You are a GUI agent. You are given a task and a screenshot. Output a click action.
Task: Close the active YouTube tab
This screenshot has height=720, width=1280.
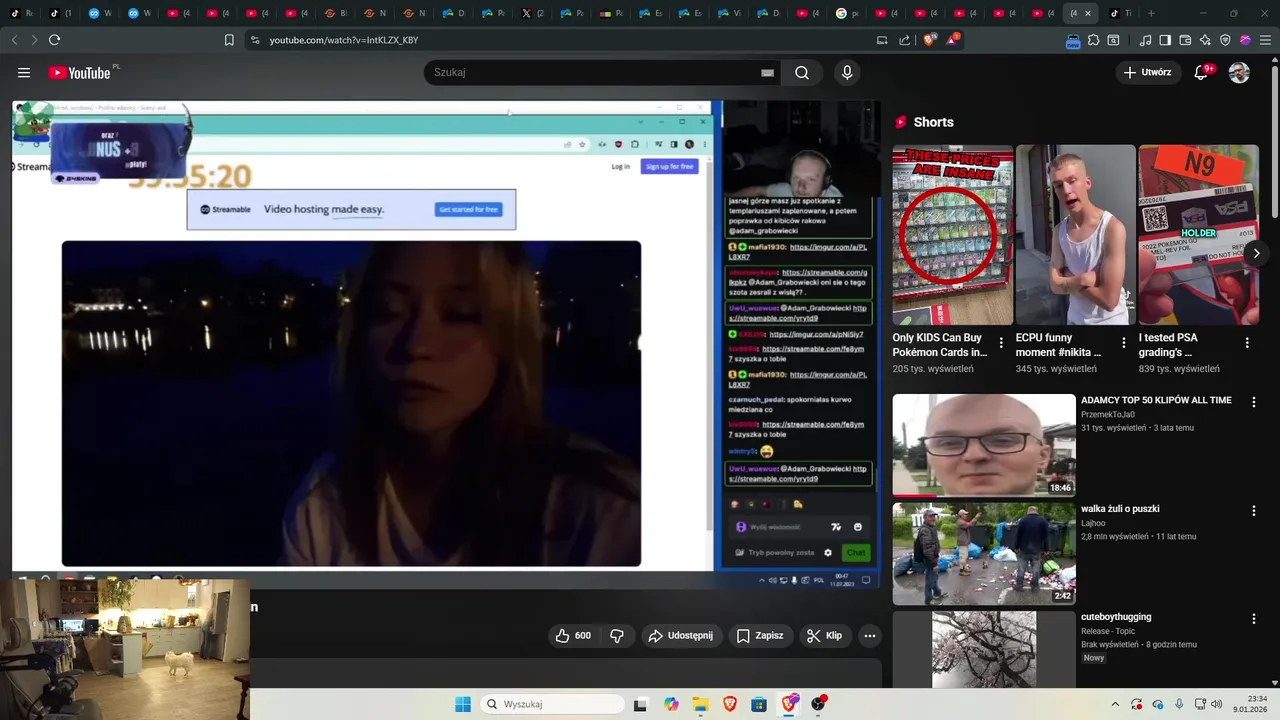pyautogui.click(x=1088, y=13)
